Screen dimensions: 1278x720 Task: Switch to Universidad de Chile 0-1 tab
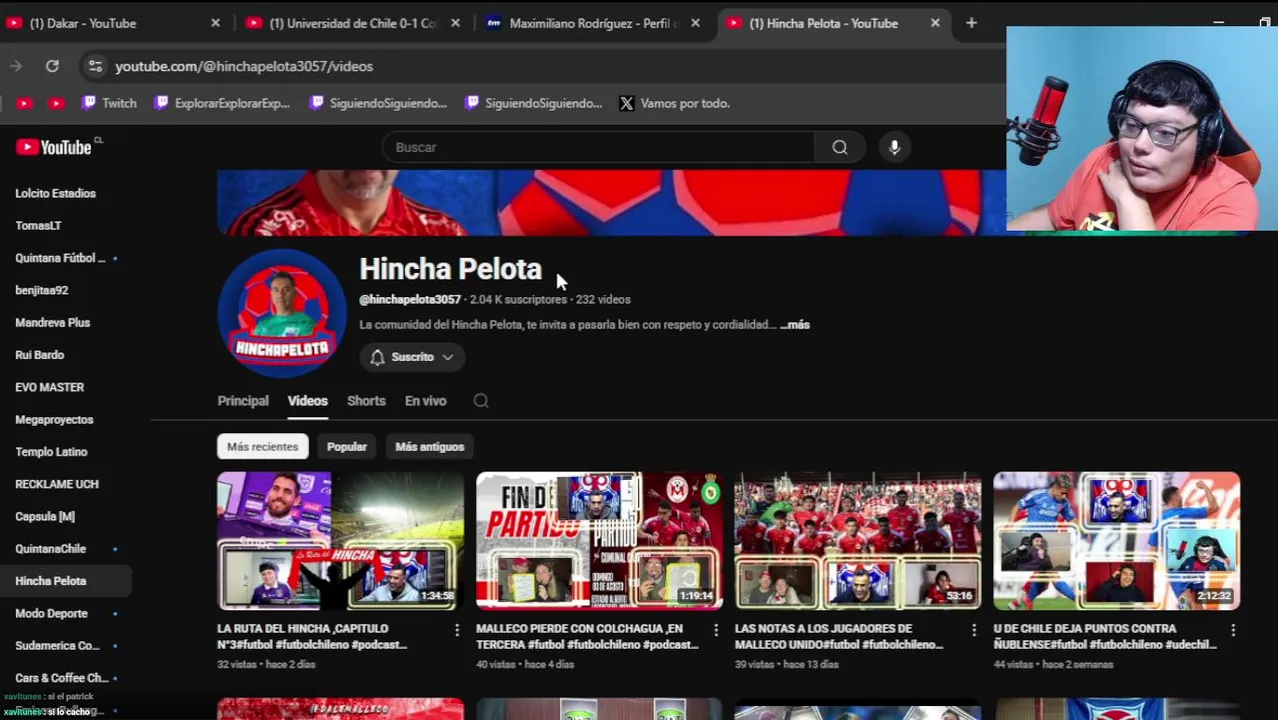pyautogui.click(x=350, y=23)
